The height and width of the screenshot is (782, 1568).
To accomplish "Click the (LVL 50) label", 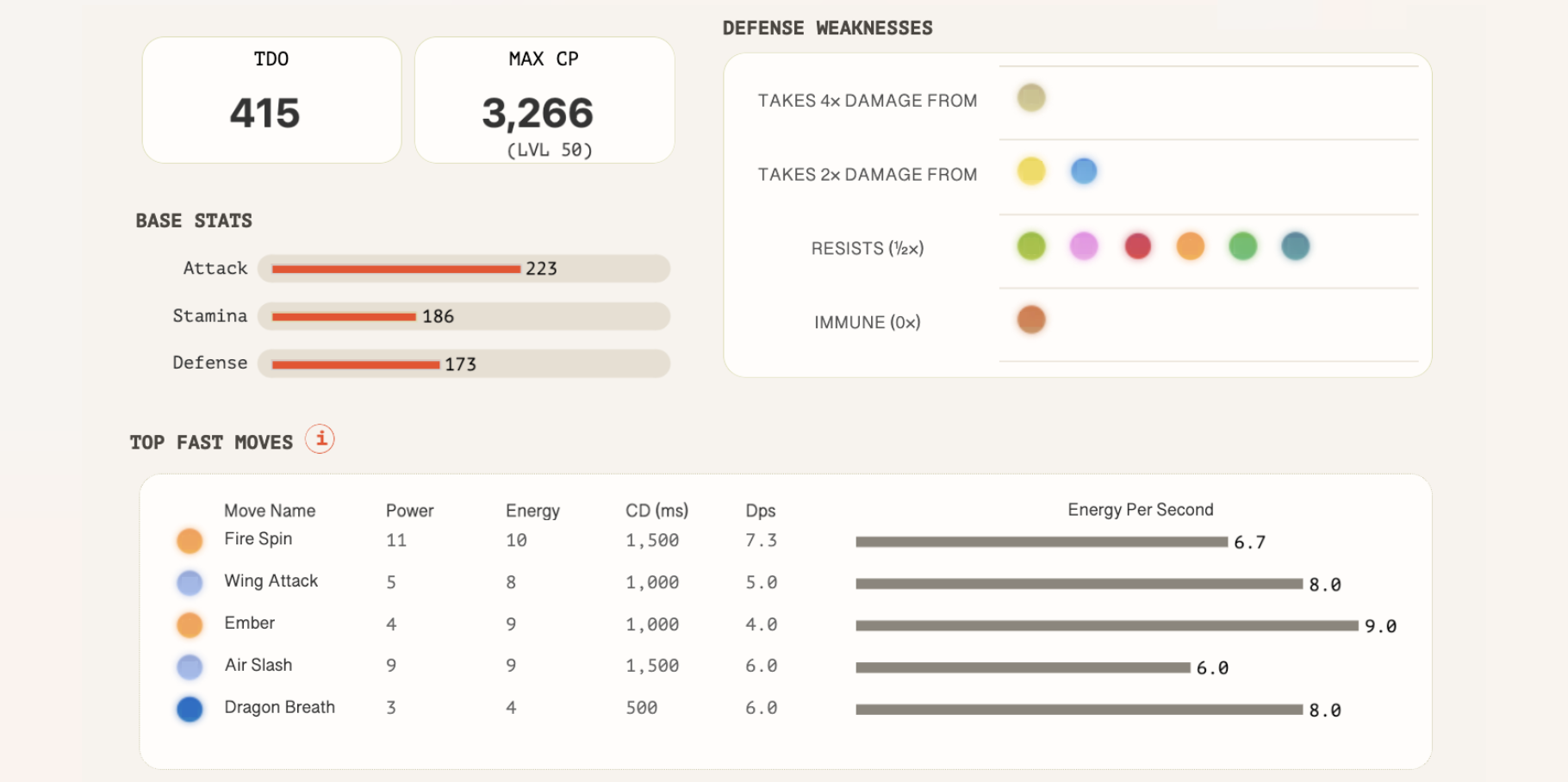I will click(x=550, y=151).
